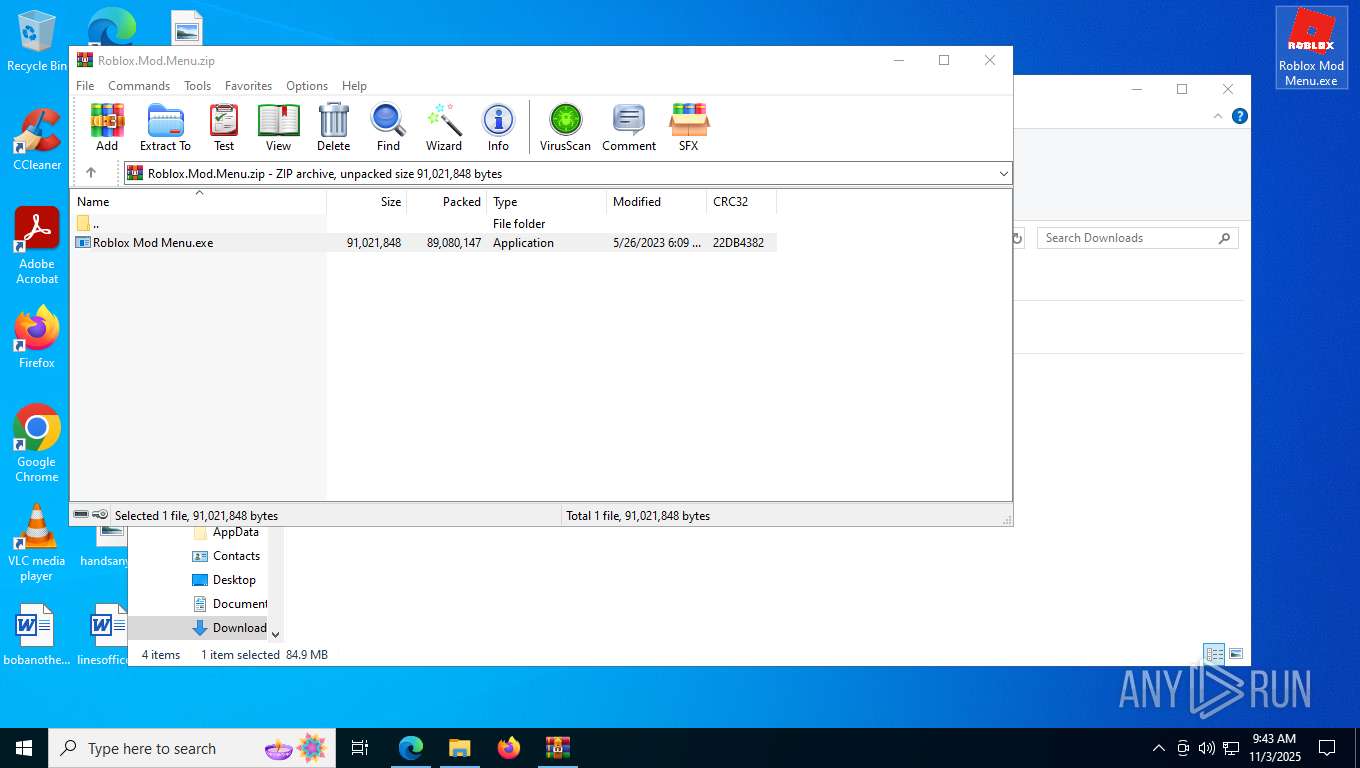Run VirusScan on the archive
The height and width of the screenshot is (768, 1360).
pos(565,127)
